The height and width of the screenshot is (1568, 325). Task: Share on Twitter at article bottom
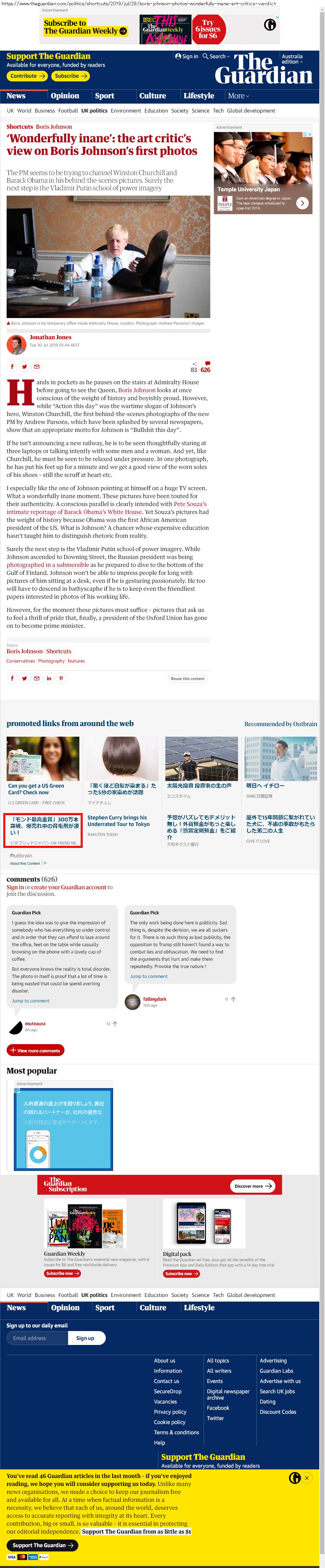[24, 678]
